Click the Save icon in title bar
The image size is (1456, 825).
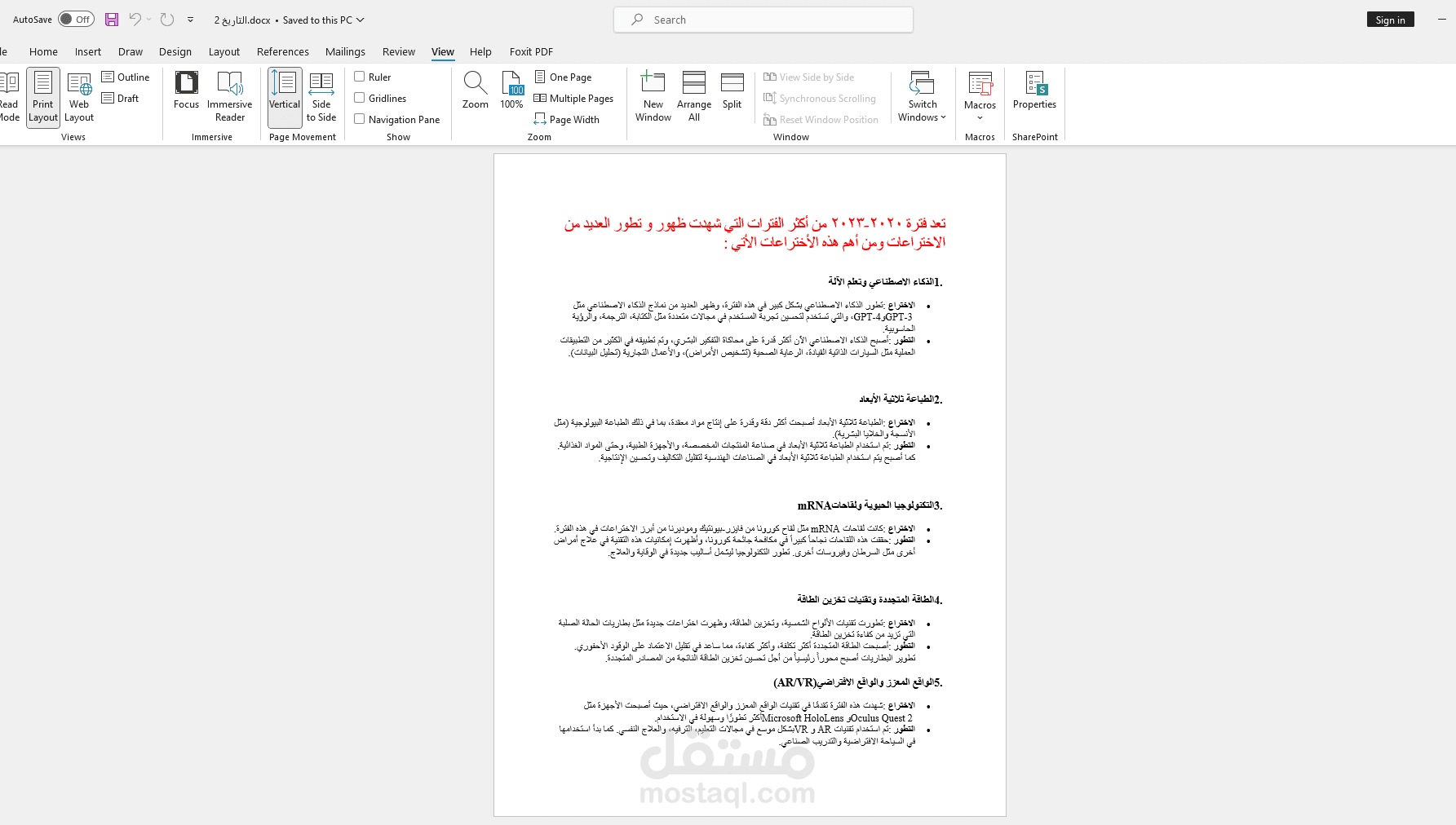pos(112,20)
